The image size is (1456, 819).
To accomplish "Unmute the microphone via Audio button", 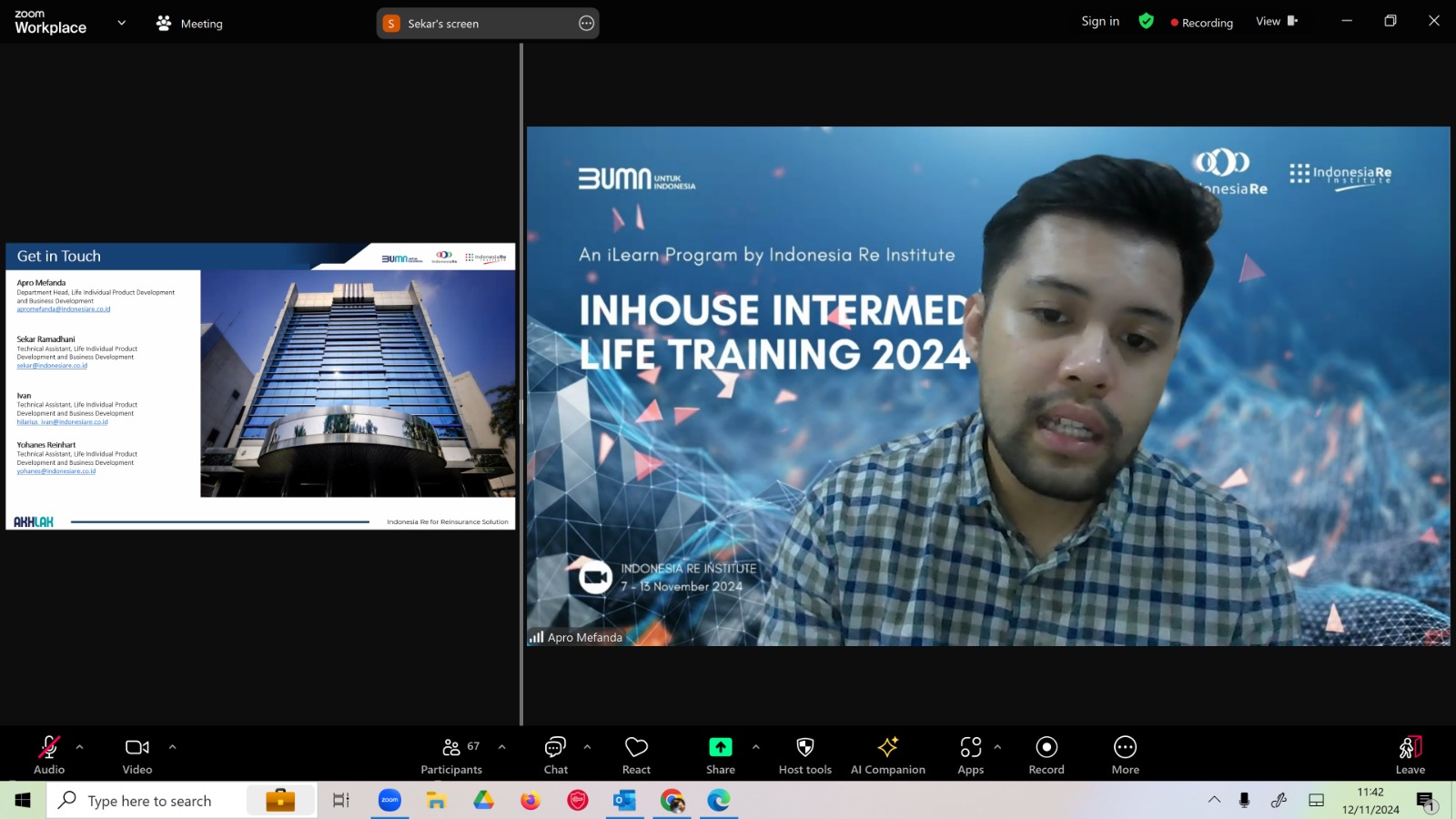I will tap(49, 755).
